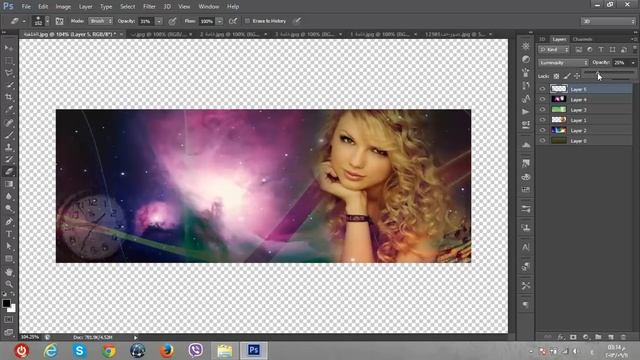Image resolution: width=640 pixels, height=360 pixels.
Task: Open layer Opacity dropdown arrow
Action: coord(633,63)
